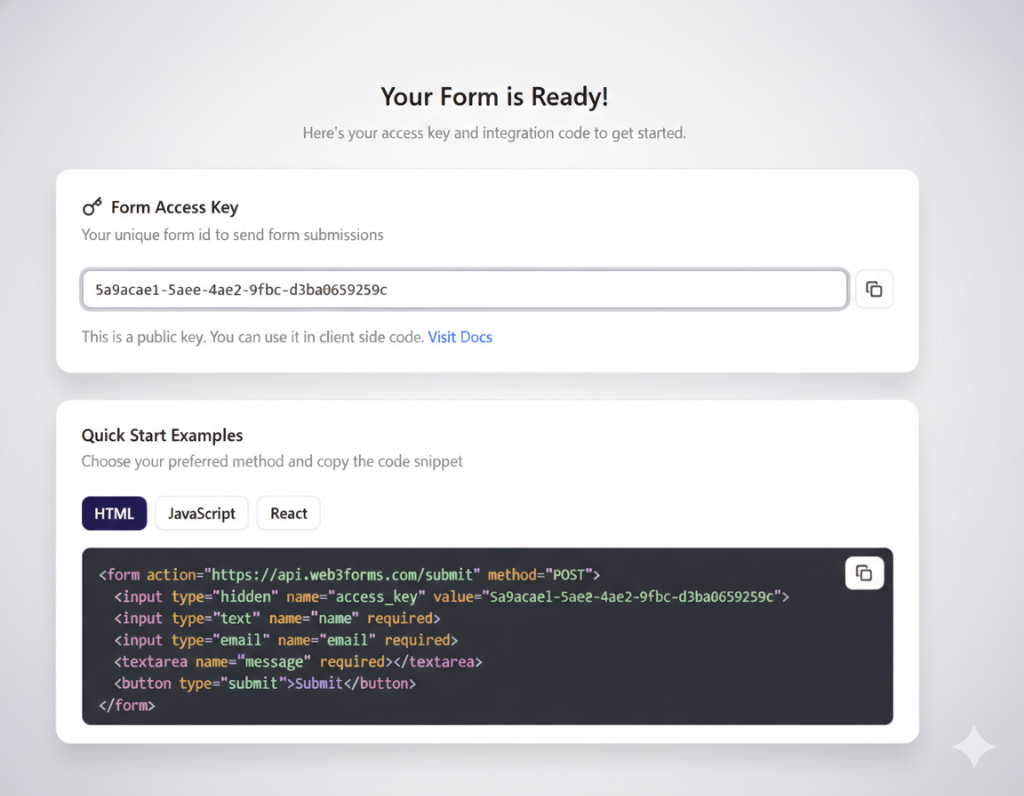Image resolution: width=1024 pixels, height=796 pixels.
Task: Click the web3forms submit URL in the code
Action: (340, 574)
